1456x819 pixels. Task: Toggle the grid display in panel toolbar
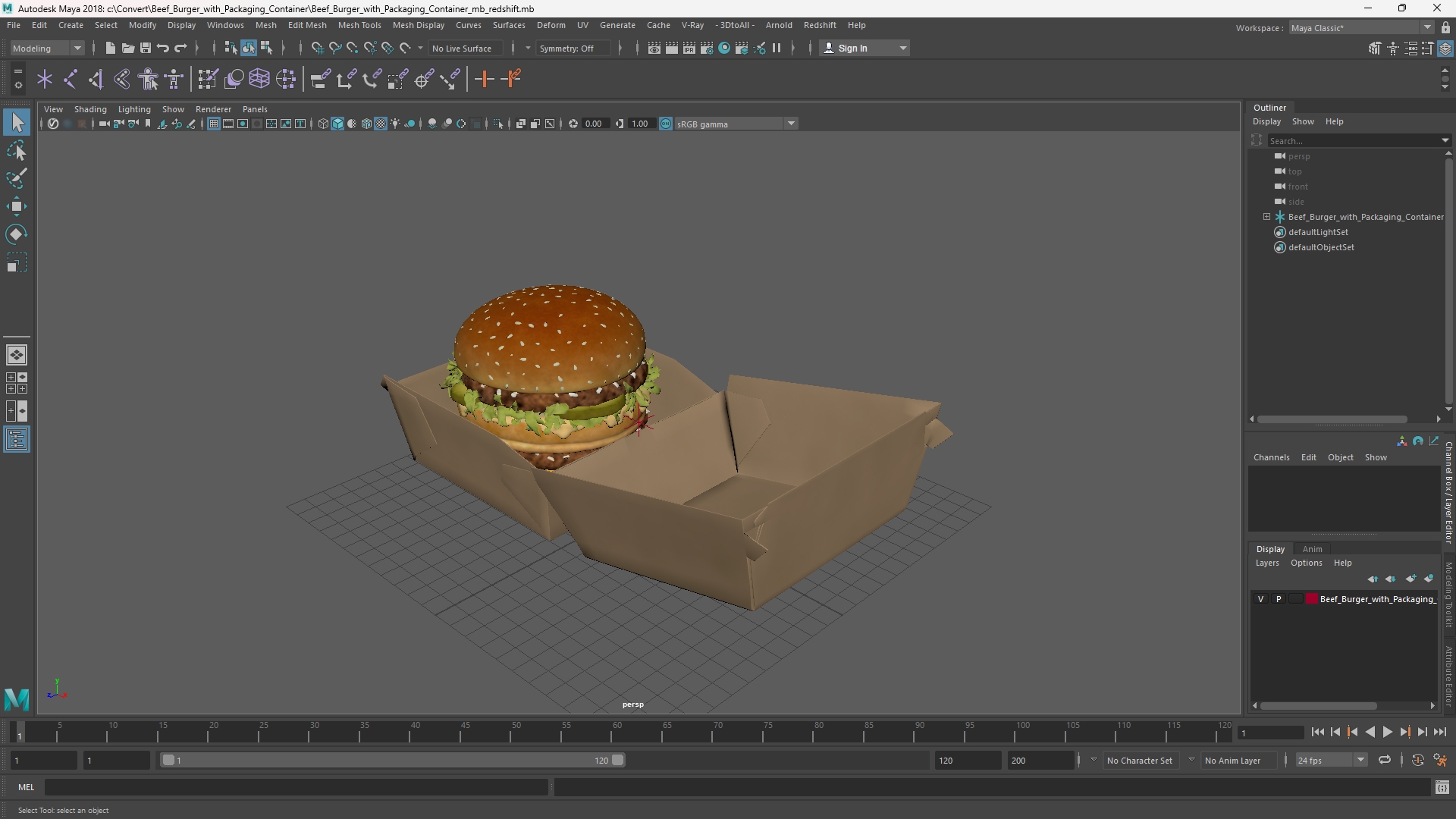coord(214,124)
